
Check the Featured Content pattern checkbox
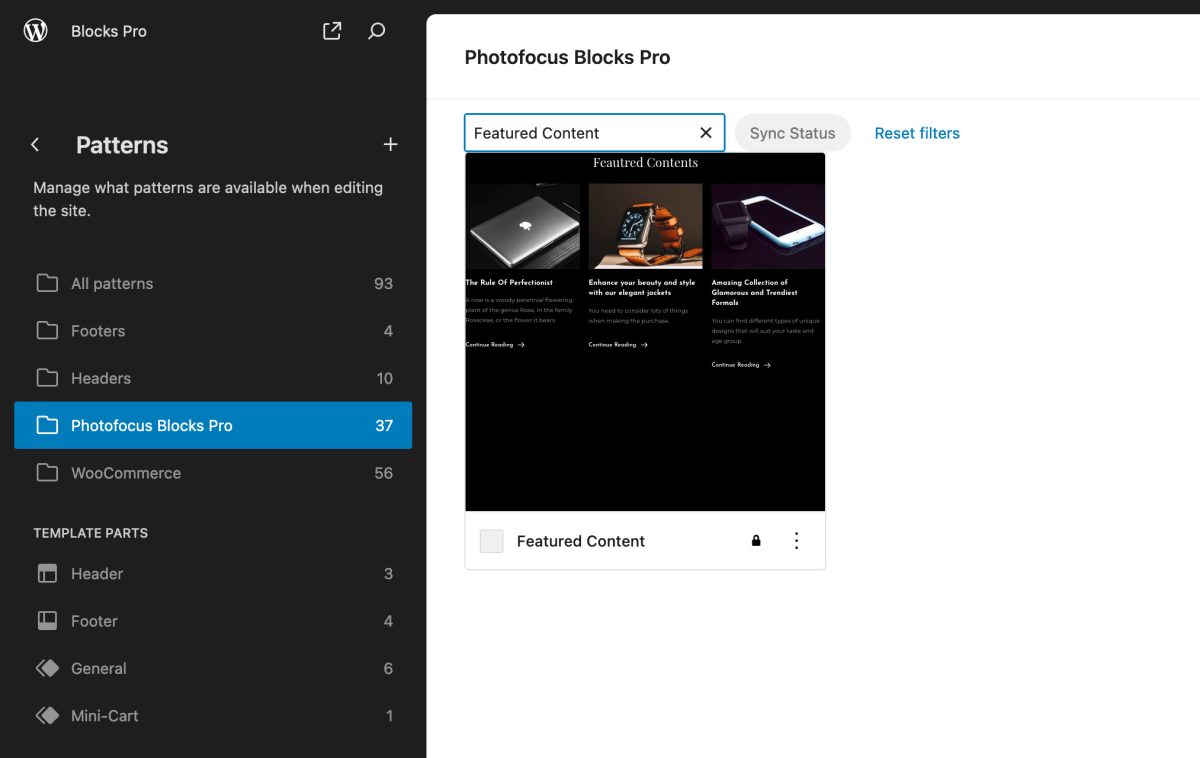click(490, 540)
